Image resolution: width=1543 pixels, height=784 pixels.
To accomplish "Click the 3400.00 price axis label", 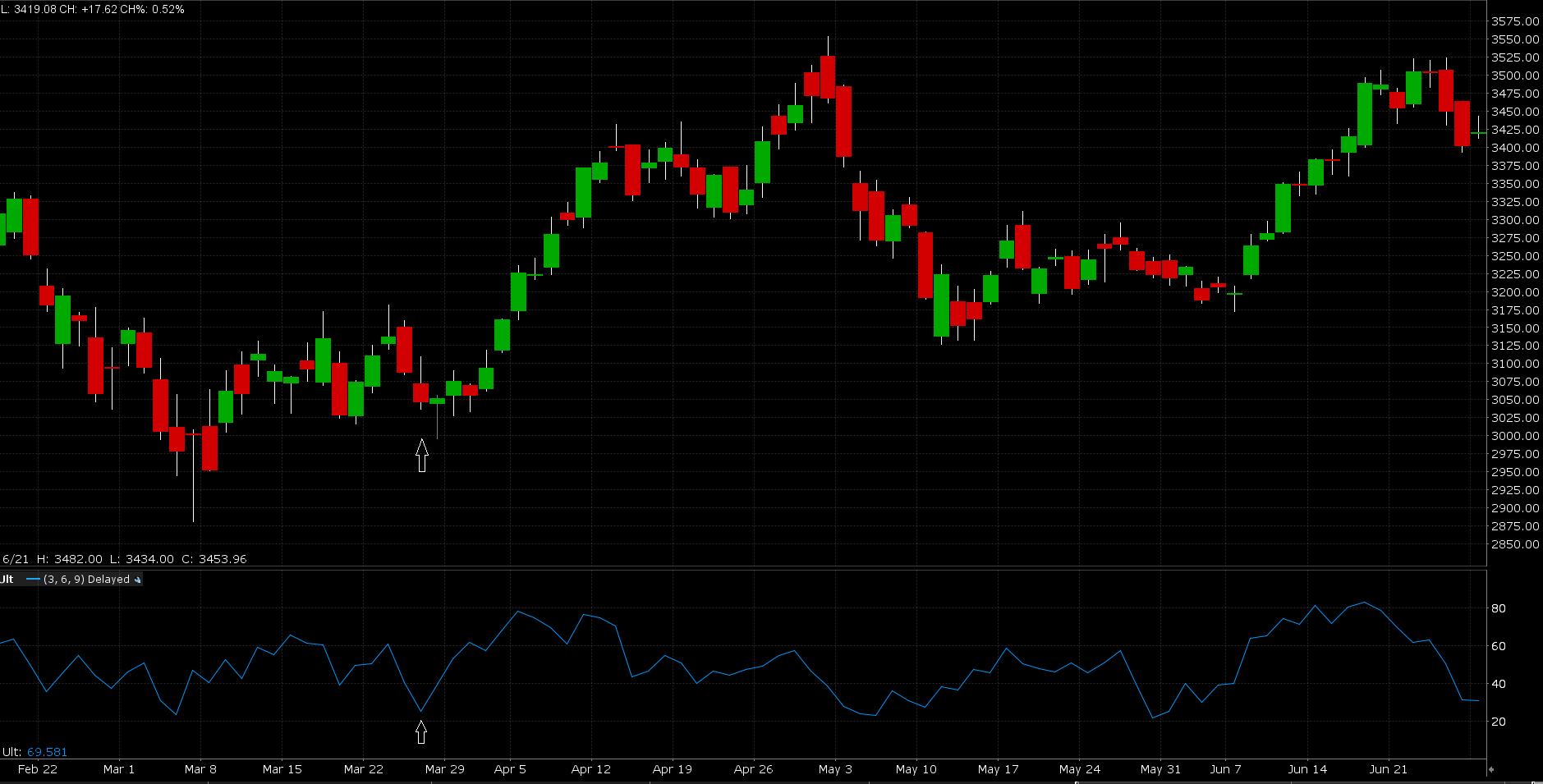I will pyautogui.click(x=1516, y=148).
